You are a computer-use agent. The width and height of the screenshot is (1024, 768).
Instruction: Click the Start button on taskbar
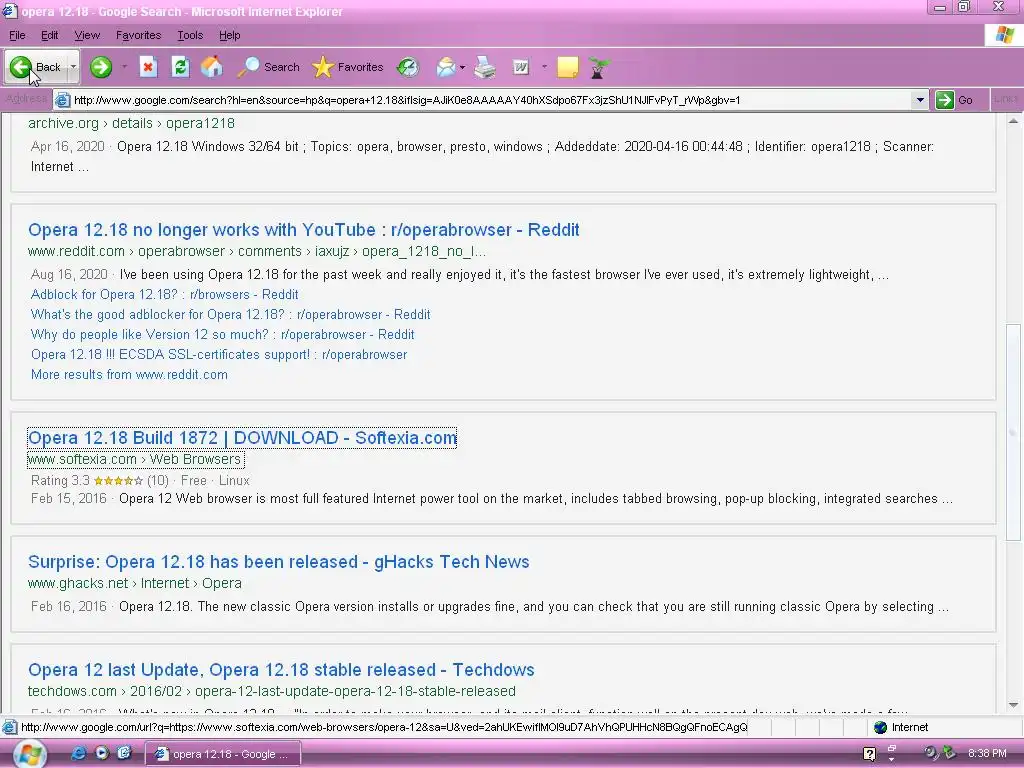click(x=29, y=754)
